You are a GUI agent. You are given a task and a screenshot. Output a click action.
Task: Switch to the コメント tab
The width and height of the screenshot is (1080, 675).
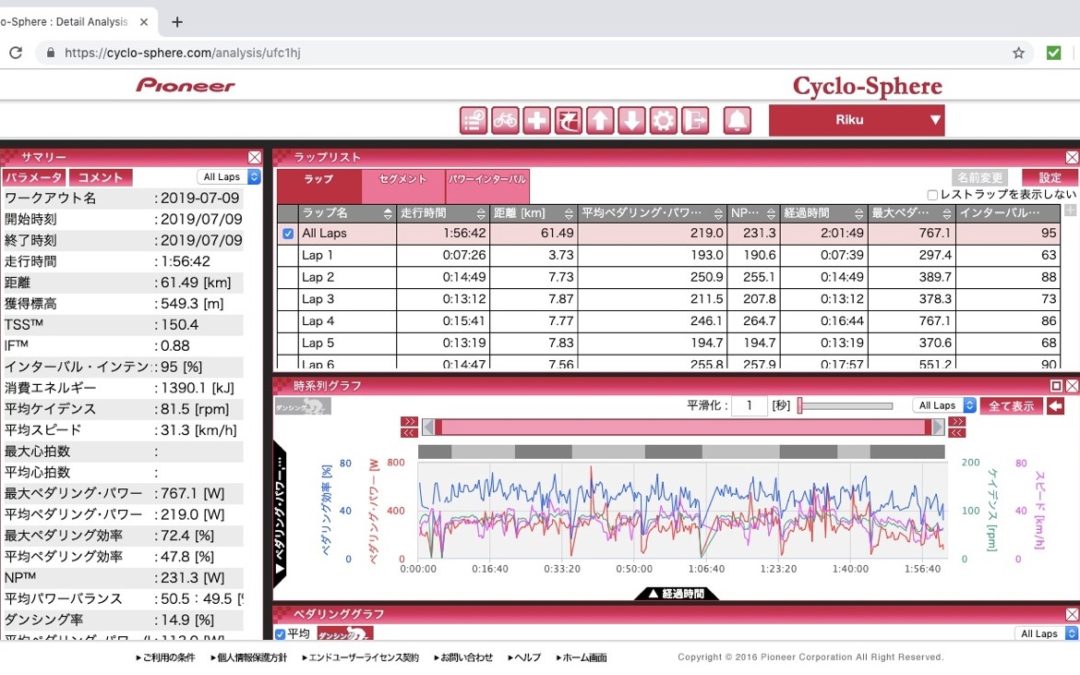(x=101, y=177)
